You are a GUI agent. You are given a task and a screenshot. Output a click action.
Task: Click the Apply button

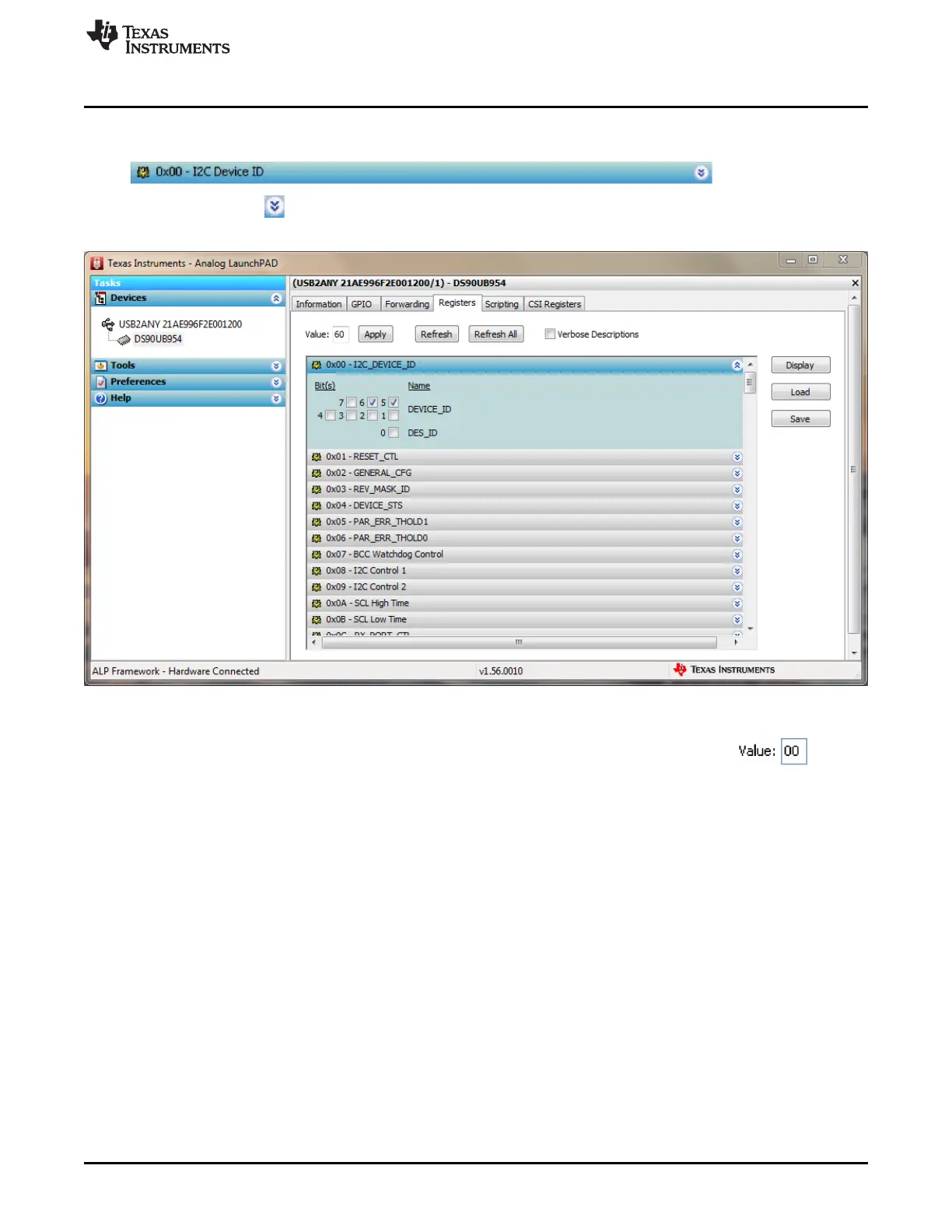pyautogui.click(x=375, y=334)
